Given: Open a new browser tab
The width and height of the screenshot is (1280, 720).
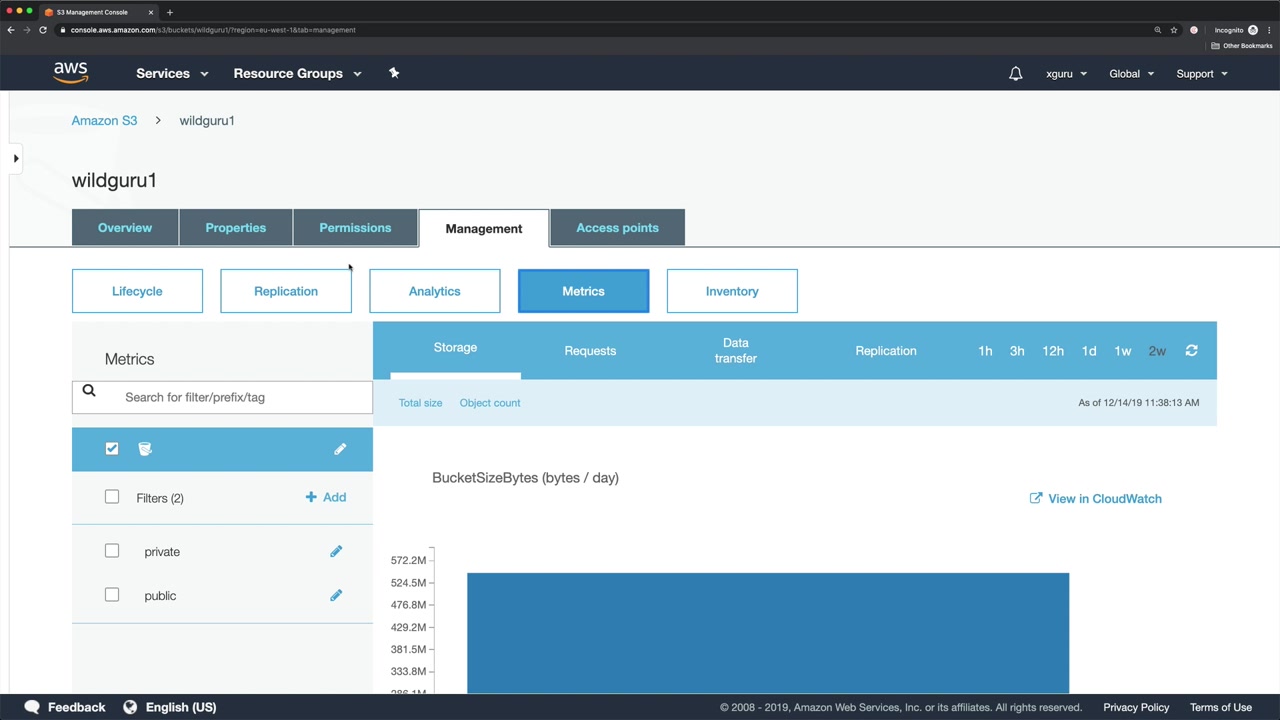Looking at the screenshot, I should pyautogui.click(x=170, y=12).
